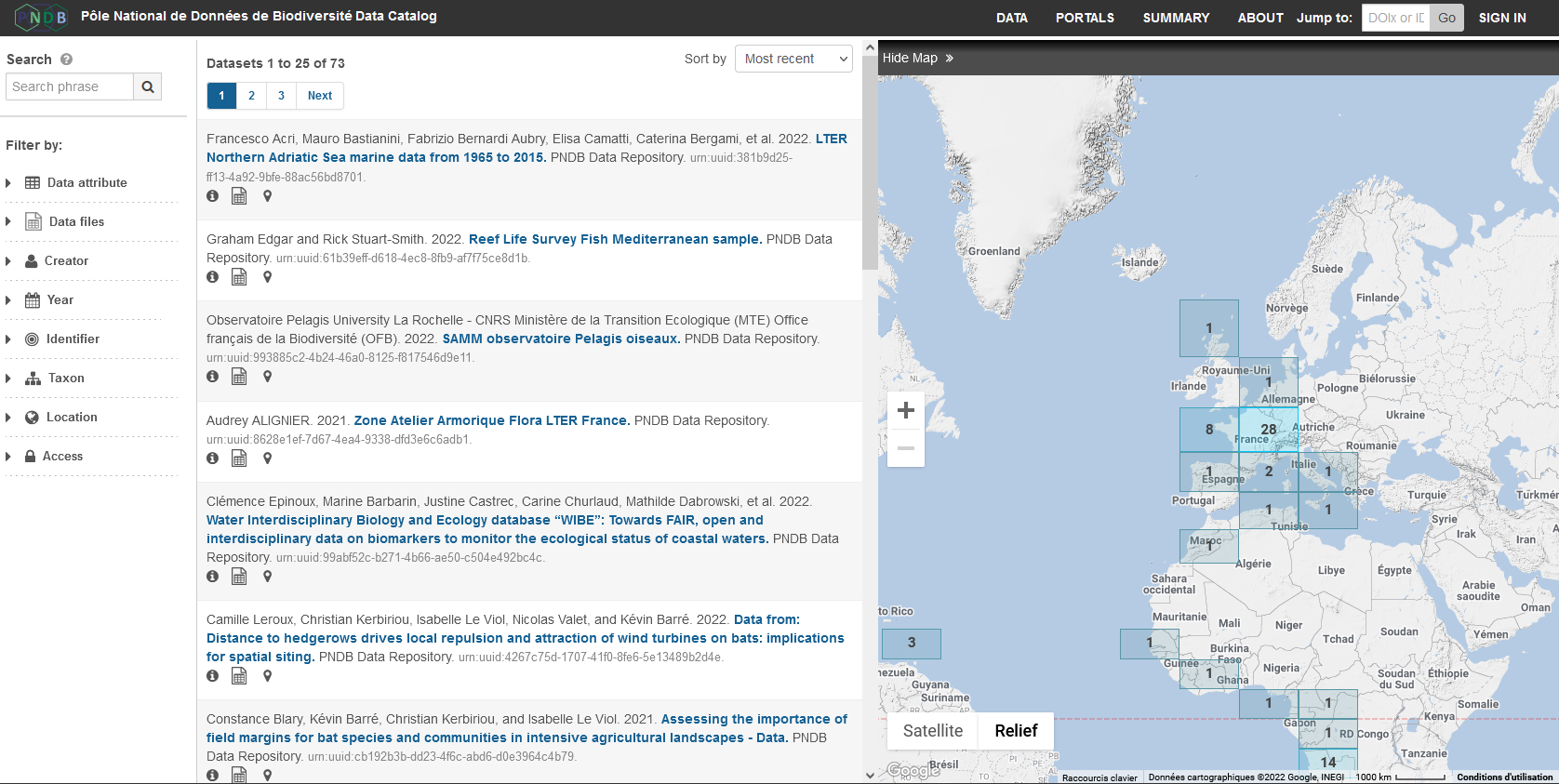The image size is (1559, 784).
Task: Open the SUMMARY menu item
Action: point(1176,18)
